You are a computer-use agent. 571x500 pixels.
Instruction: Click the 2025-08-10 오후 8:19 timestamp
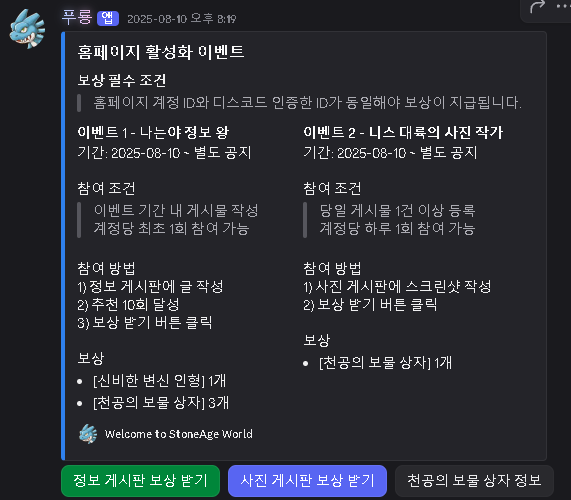[181, 19]
